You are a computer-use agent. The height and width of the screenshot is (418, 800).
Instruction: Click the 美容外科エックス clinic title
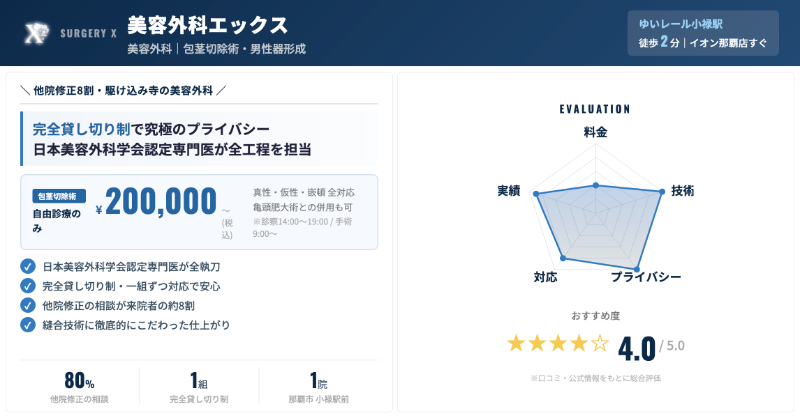pos(208,24)
